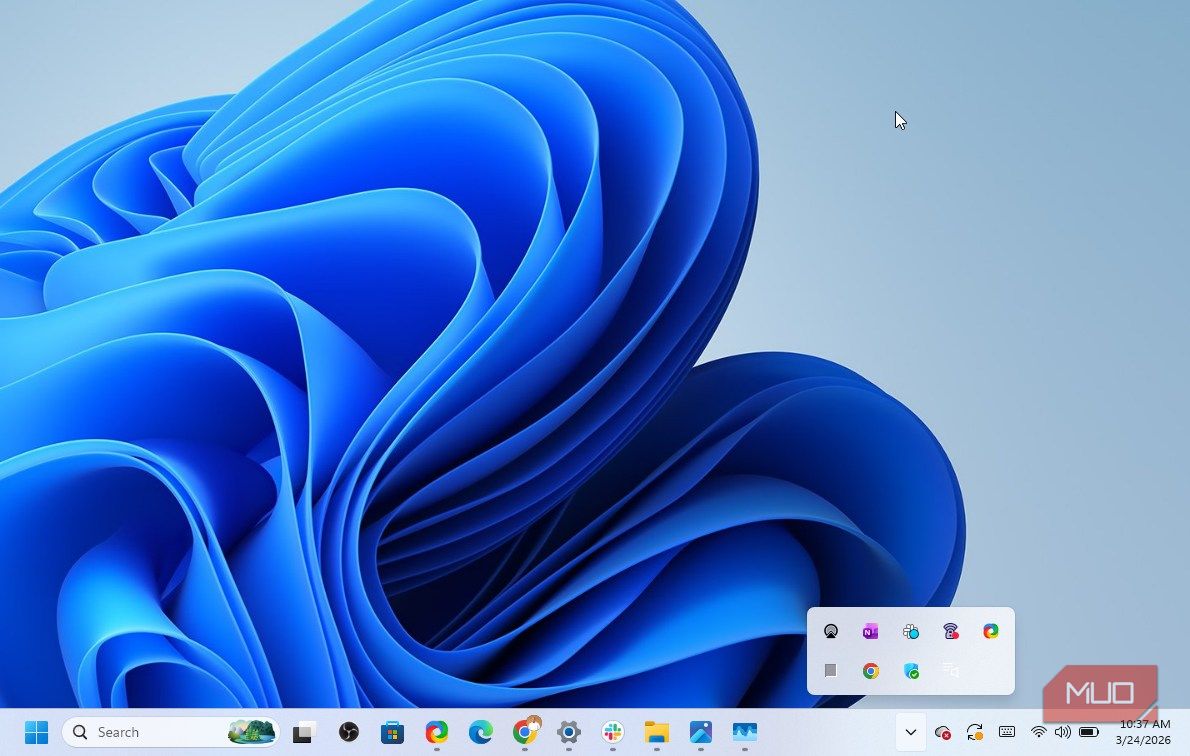Viewport: 1190px width, 756px height.
Task: Click the Chrome icon in overflow tray
Action: (x=870, y=671)
